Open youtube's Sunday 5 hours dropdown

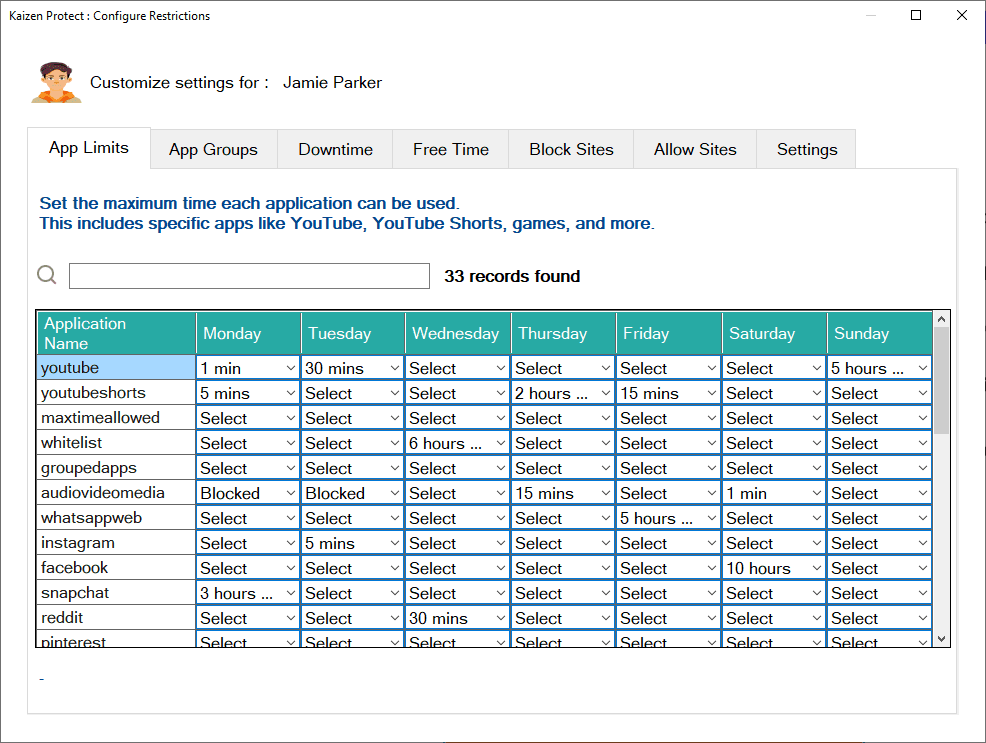(878, 367)
